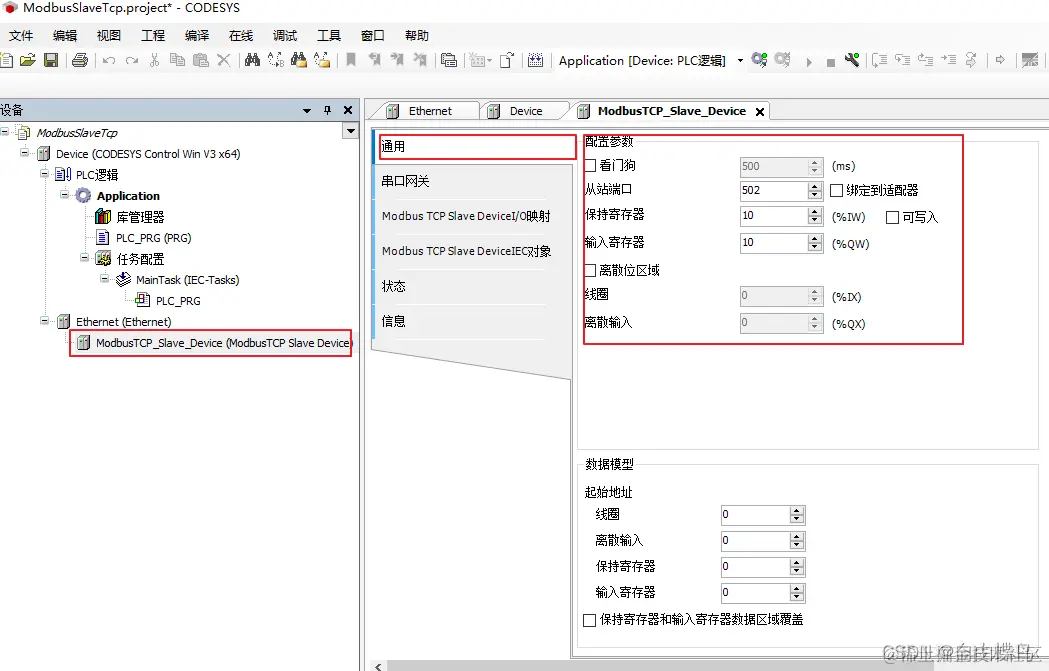This screenshot has width=1049, height=671.
Task: Click the Application gear icon in device tree
Action: pos(83,195)
